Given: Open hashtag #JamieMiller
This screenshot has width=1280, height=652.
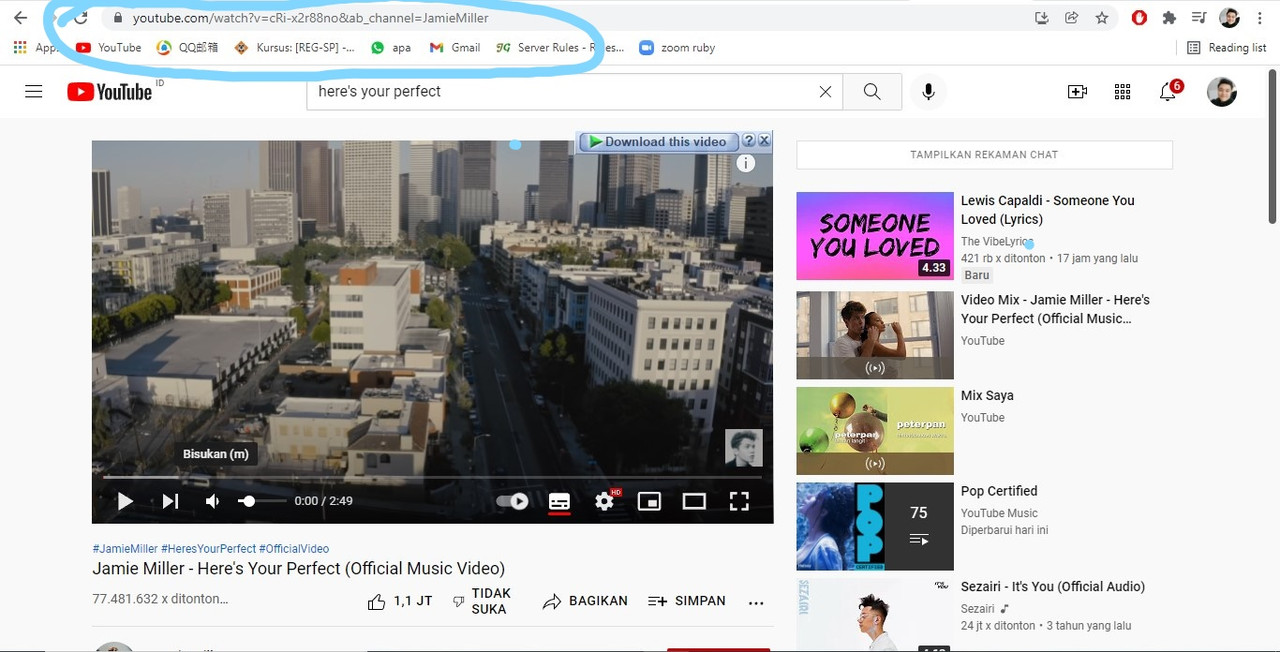Looking at the screenshot, I should pyautogui.click(x=125, y=549).
